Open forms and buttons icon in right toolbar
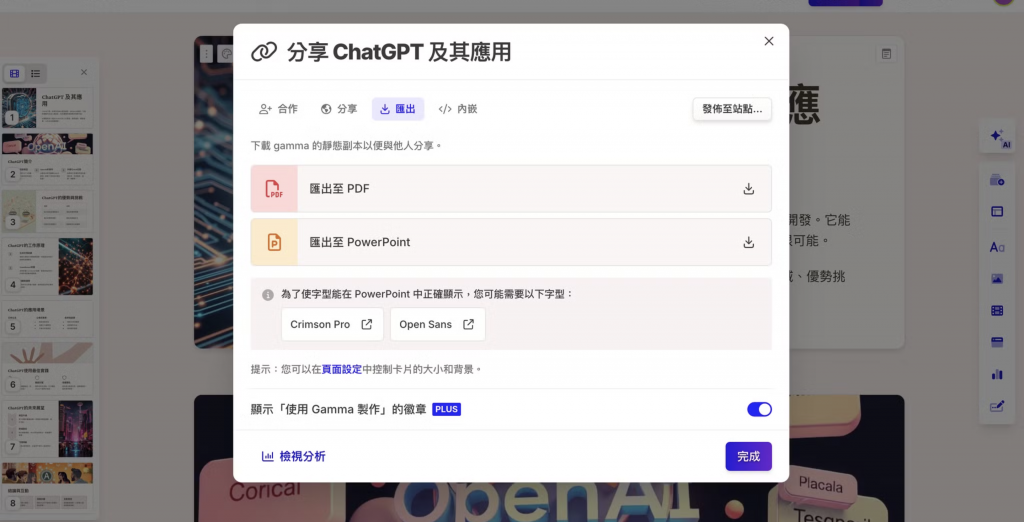 997,406
